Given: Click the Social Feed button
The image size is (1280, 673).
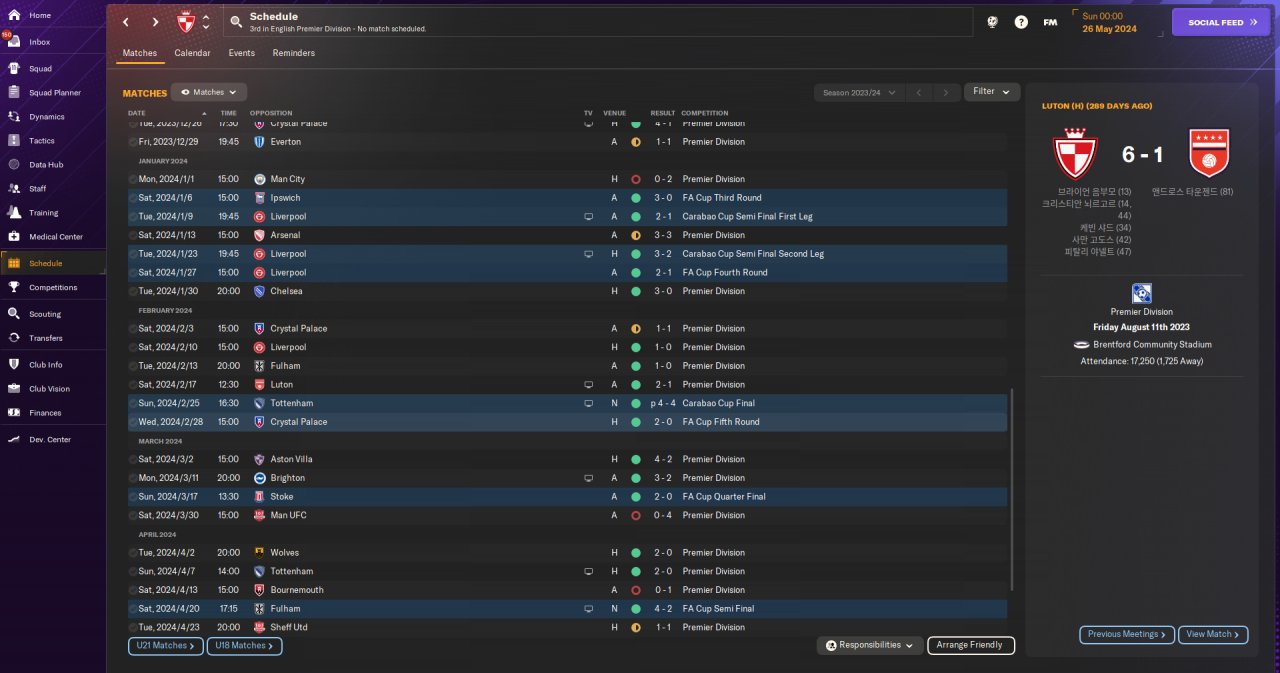Looking at the screenshot, I should click(1220, 22).
